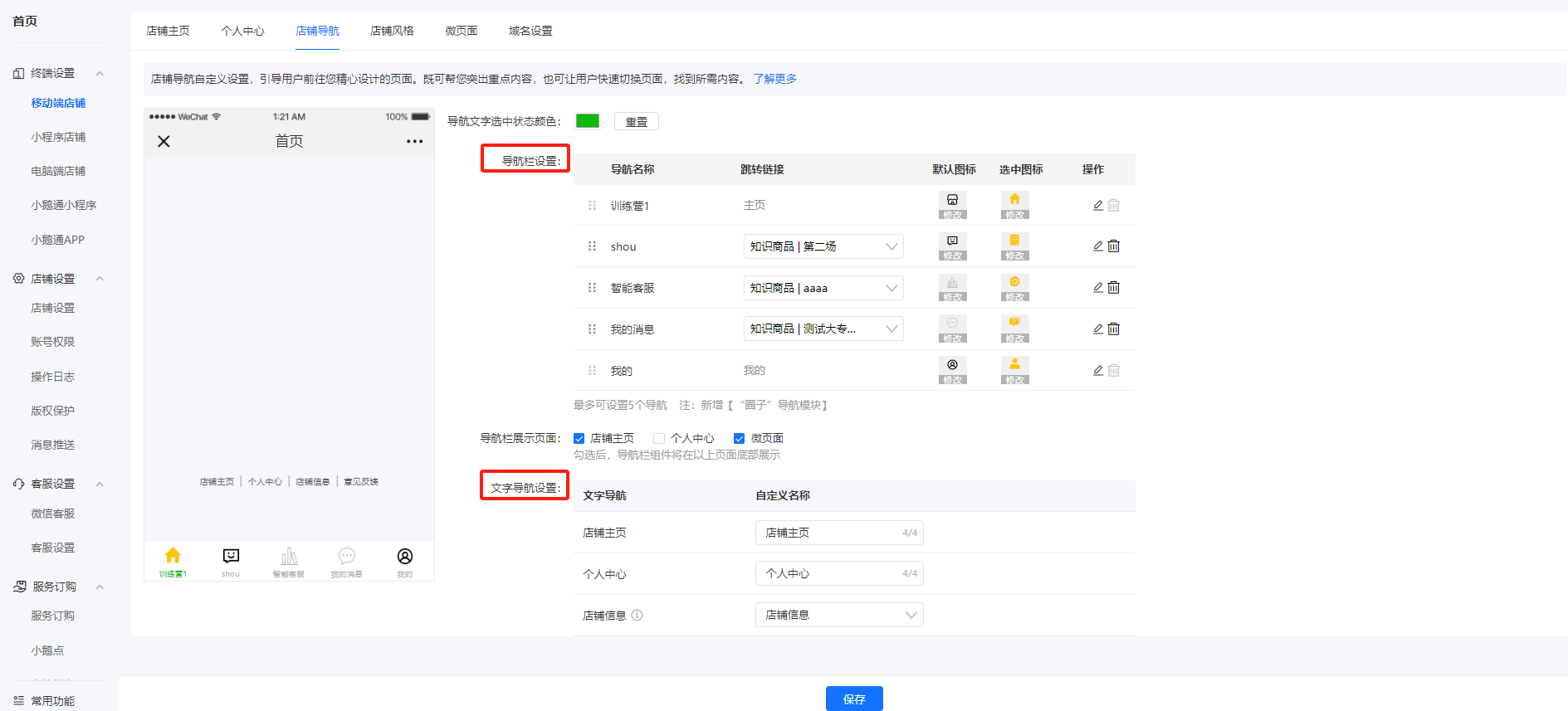
Task: Click drag handle of 我的消息 row
Action: point(592,329)
